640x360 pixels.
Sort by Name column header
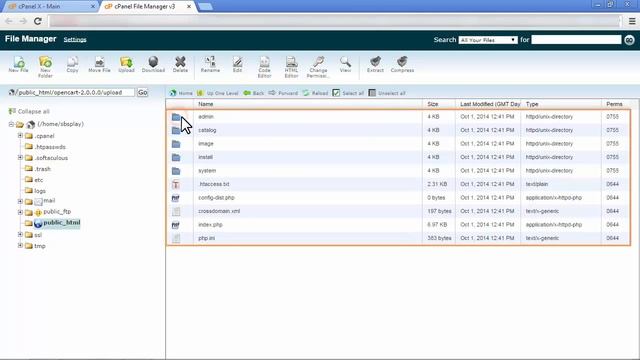[x=206, y=104]
